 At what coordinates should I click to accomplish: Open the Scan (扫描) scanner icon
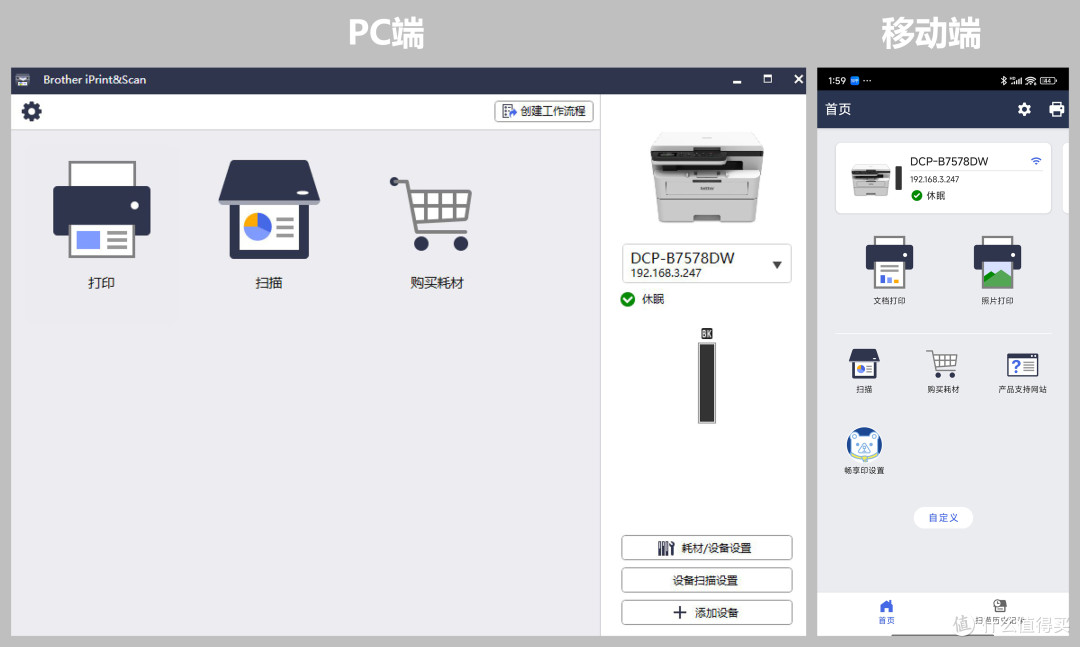click(x=269, y=209)
